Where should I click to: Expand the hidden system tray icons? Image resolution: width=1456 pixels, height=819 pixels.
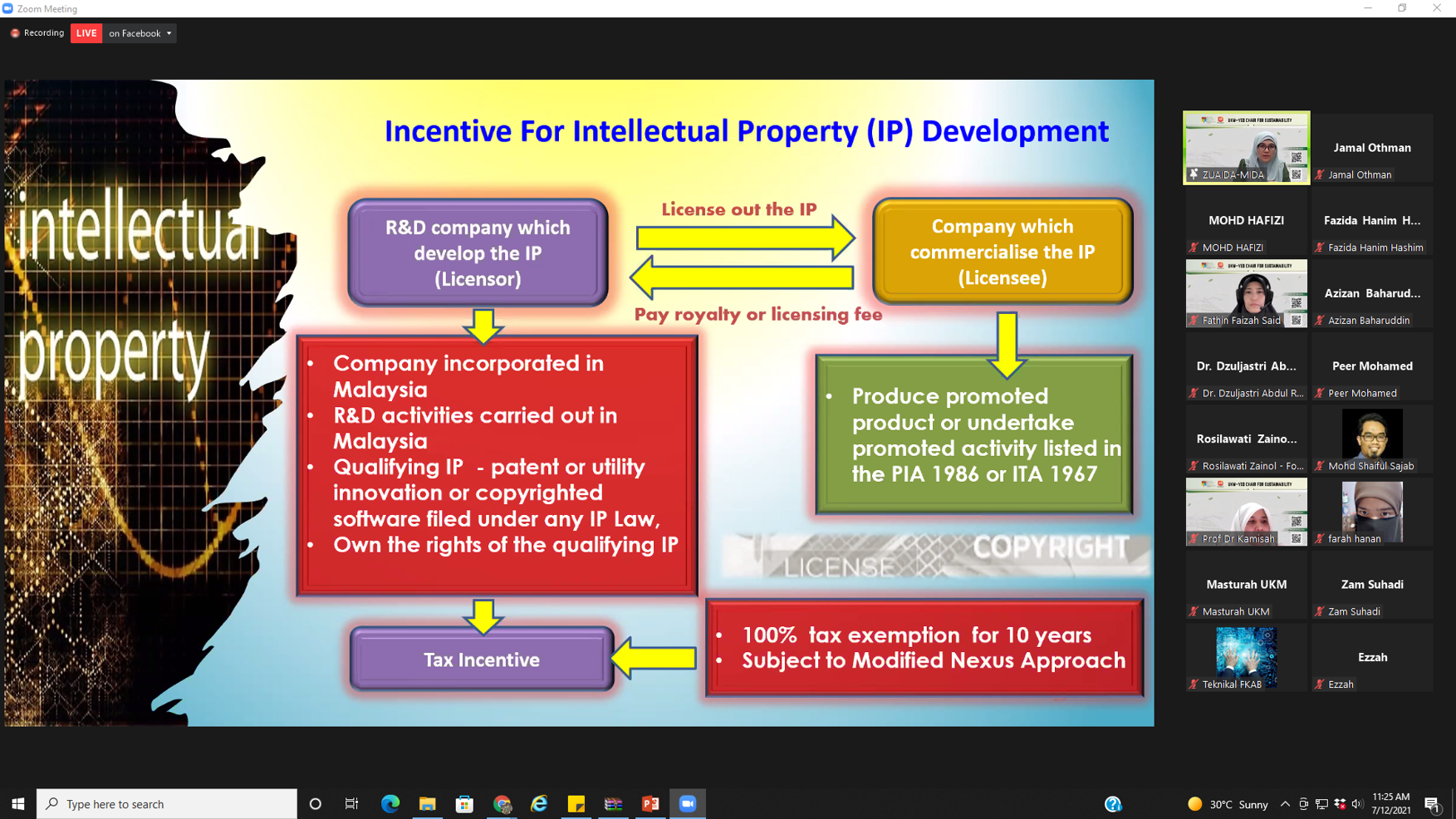1285,804
